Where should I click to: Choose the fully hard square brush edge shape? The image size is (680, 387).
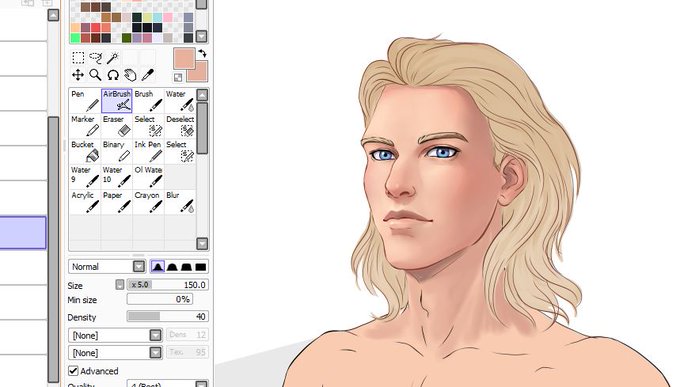click(200, 266)
